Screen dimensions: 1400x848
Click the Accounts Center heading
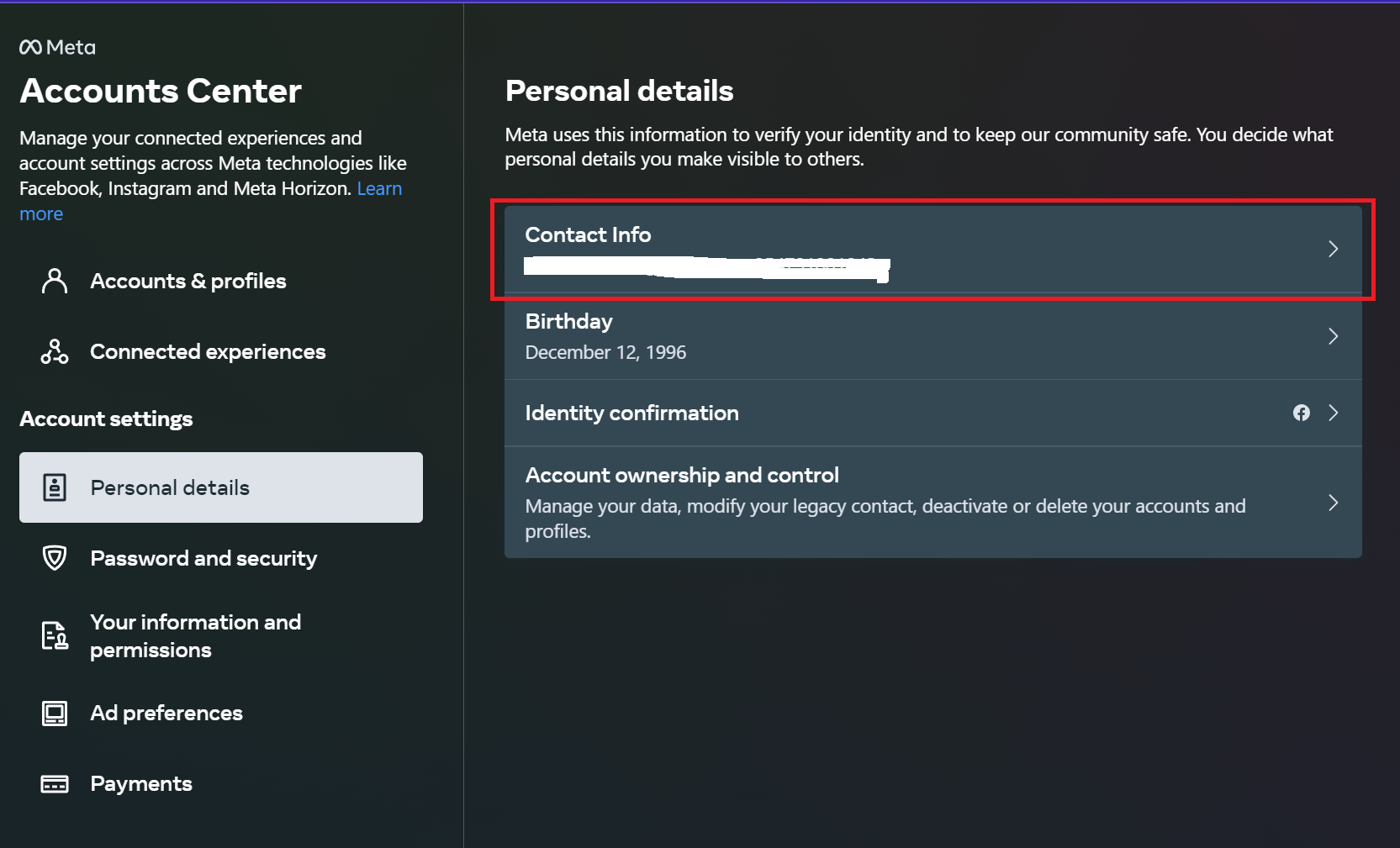[161, 91]
